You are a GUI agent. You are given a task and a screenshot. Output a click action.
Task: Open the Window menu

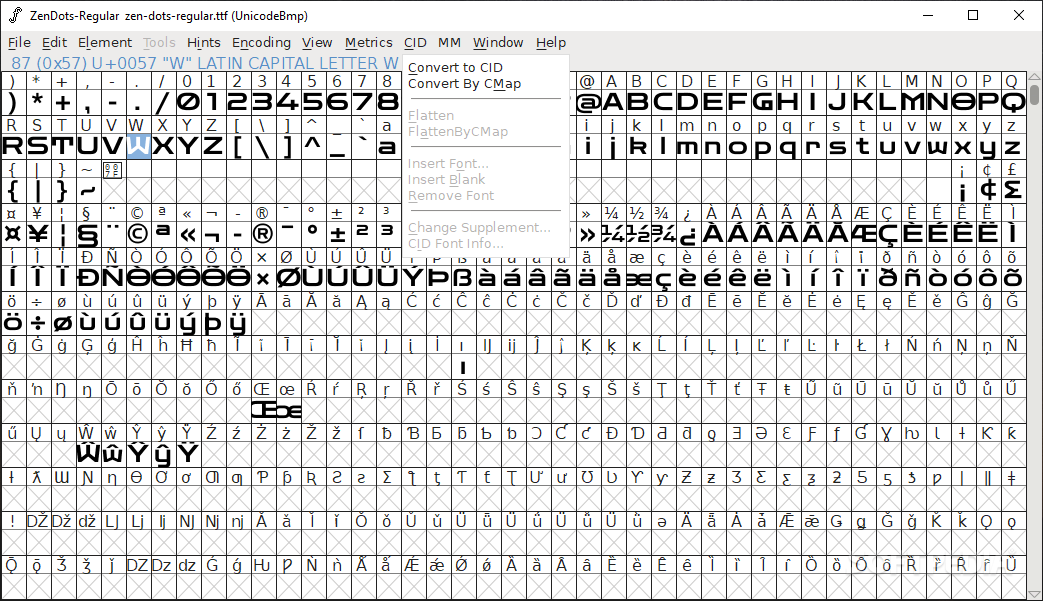[498, 43]
